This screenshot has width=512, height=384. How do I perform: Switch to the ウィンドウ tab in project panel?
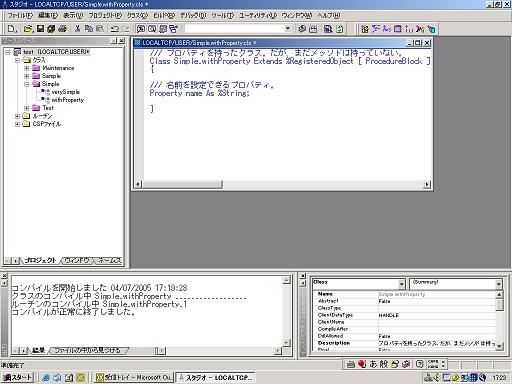[x=77, y=260]
